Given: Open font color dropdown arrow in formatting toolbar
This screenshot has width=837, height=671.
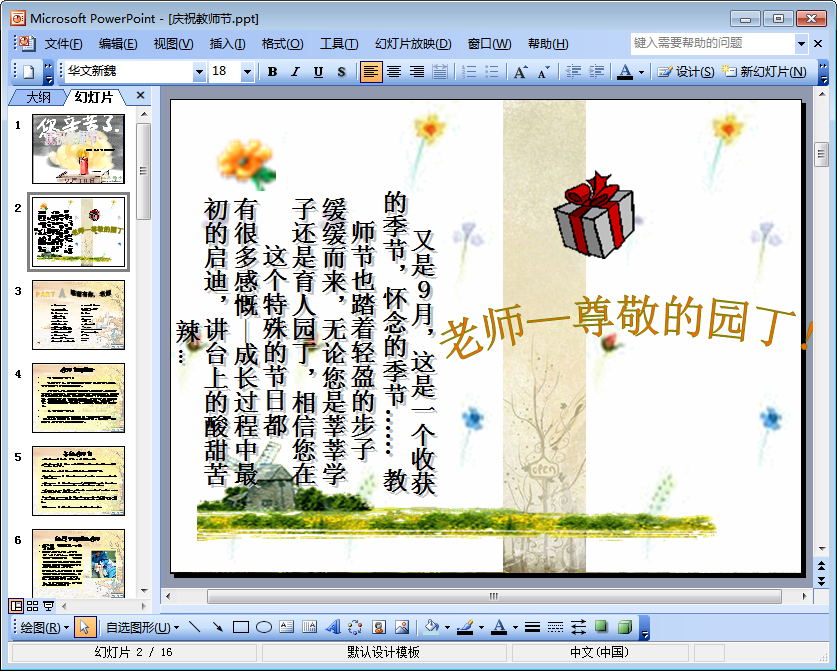Looking at the screenshot, I should point(641,72).
